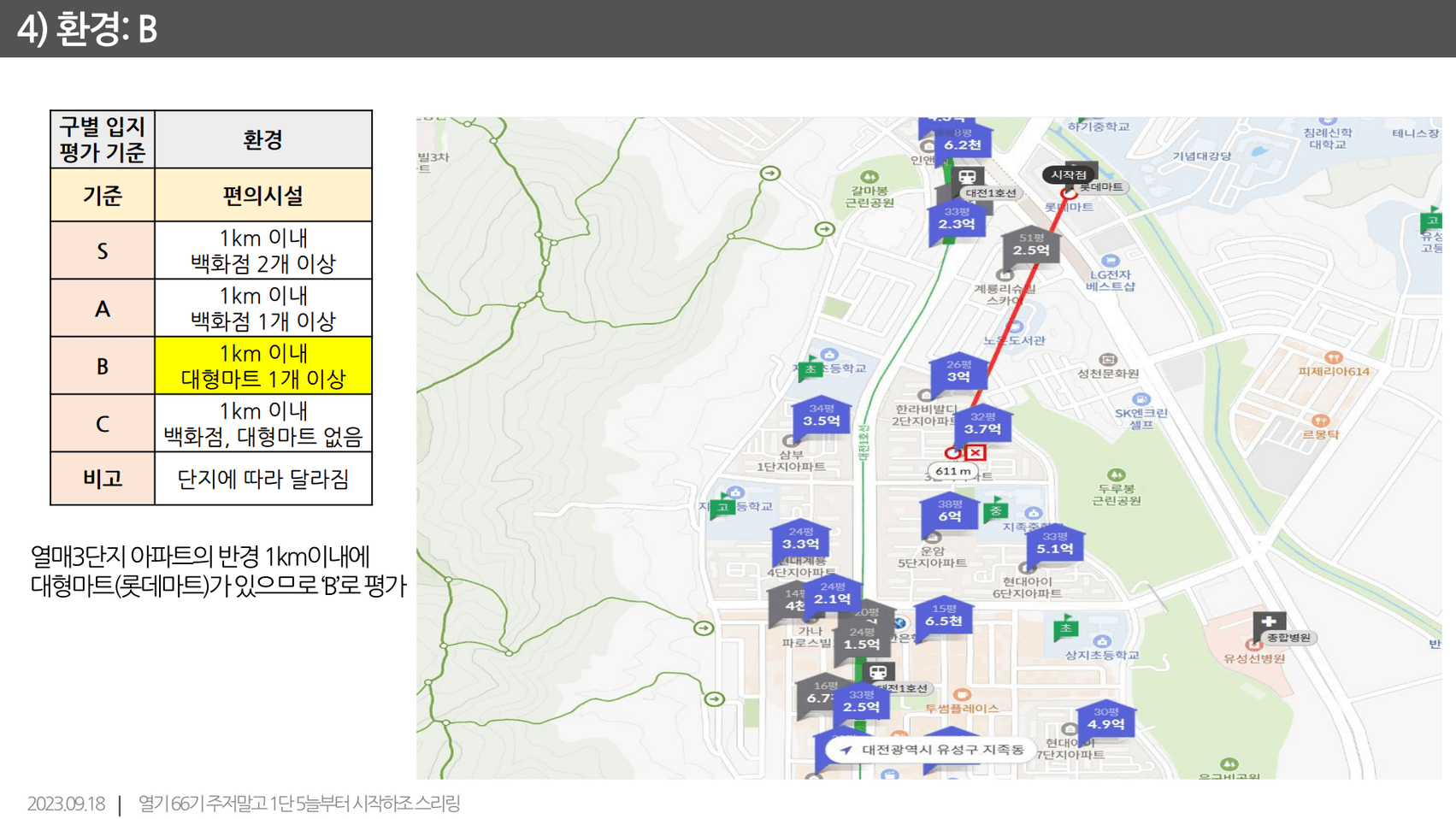1456x819 pixels.
Task: Click the trail arrow icon left of 6.7 marker
Action: click(x=715, y=699)
